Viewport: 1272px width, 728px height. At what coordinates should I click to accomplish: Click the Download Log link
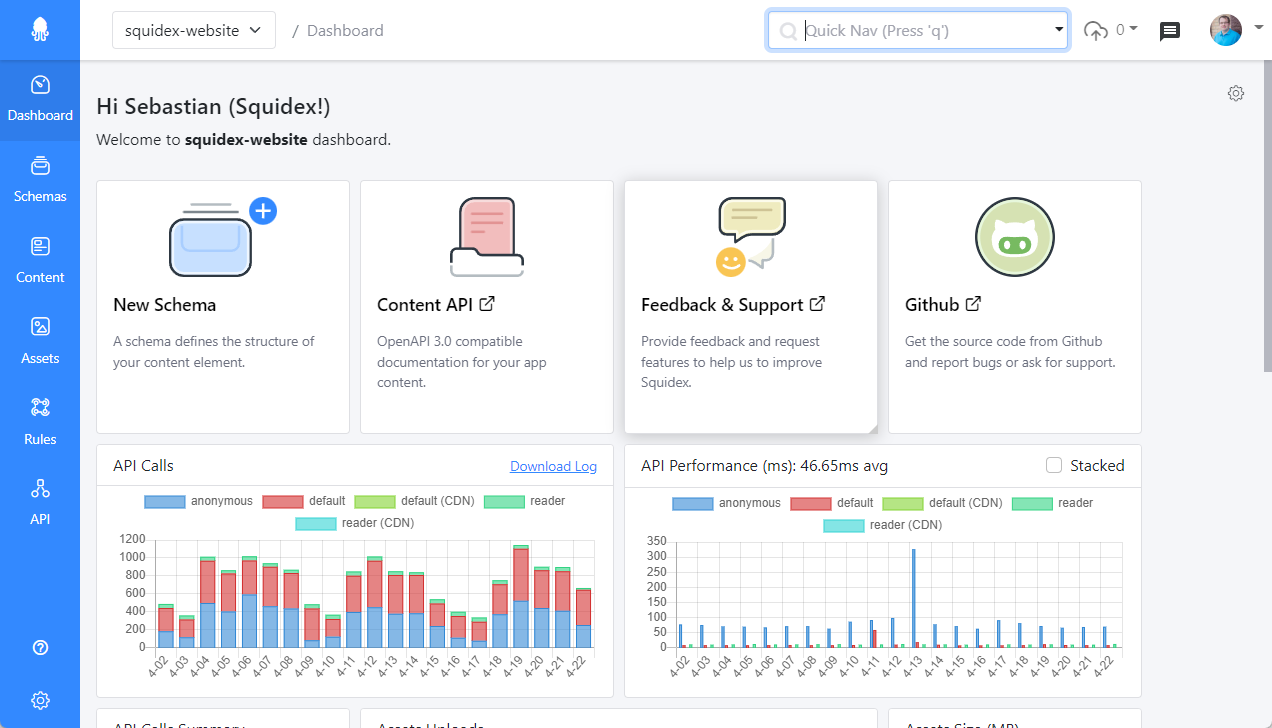pos(553,466)
